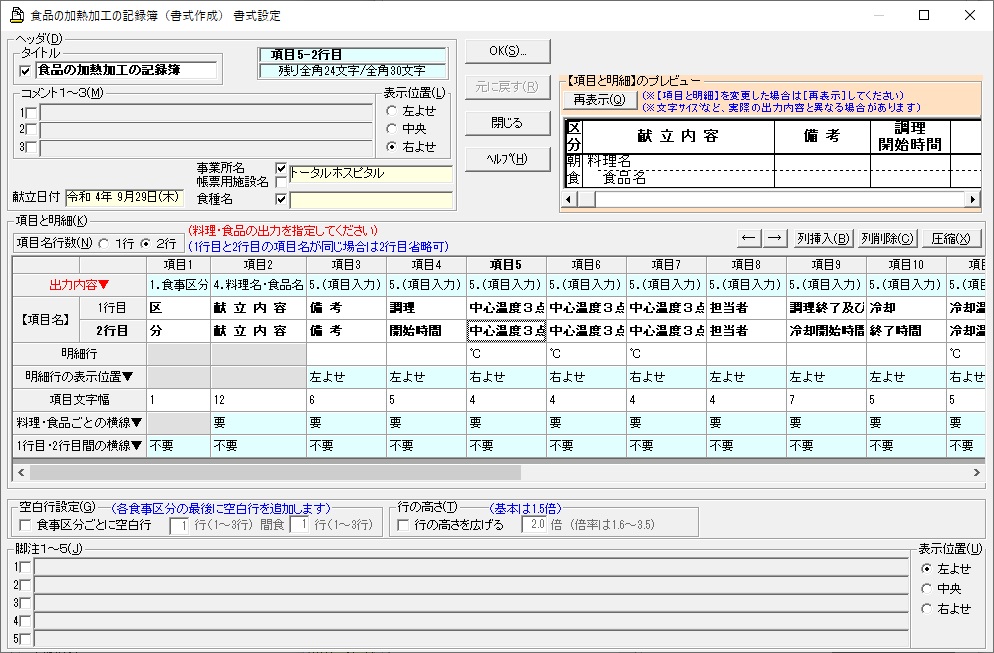Image resolution: width=994 pixels, height=653 pixels.
Task: Click 項目5 detail position cell 右よせ
Action: pos(506,377)
